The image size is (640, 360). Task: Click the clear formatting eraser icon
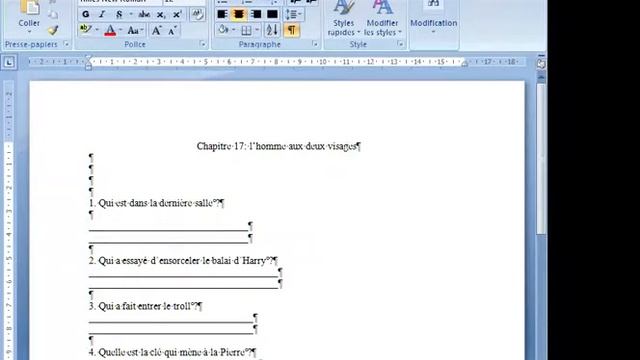point(198,15)
